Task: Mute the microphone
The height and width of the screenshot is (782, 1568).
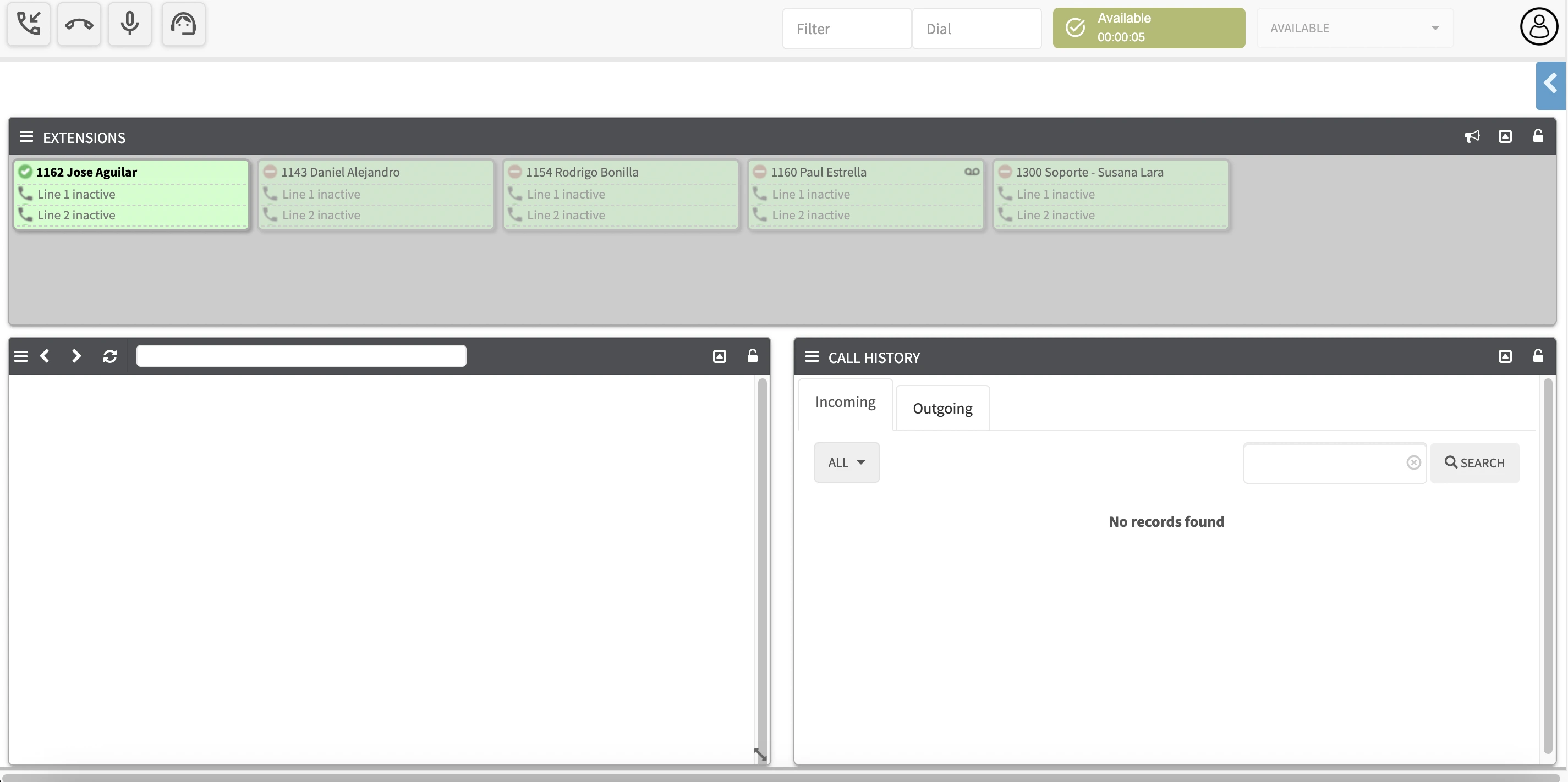Action: [130, 24]
